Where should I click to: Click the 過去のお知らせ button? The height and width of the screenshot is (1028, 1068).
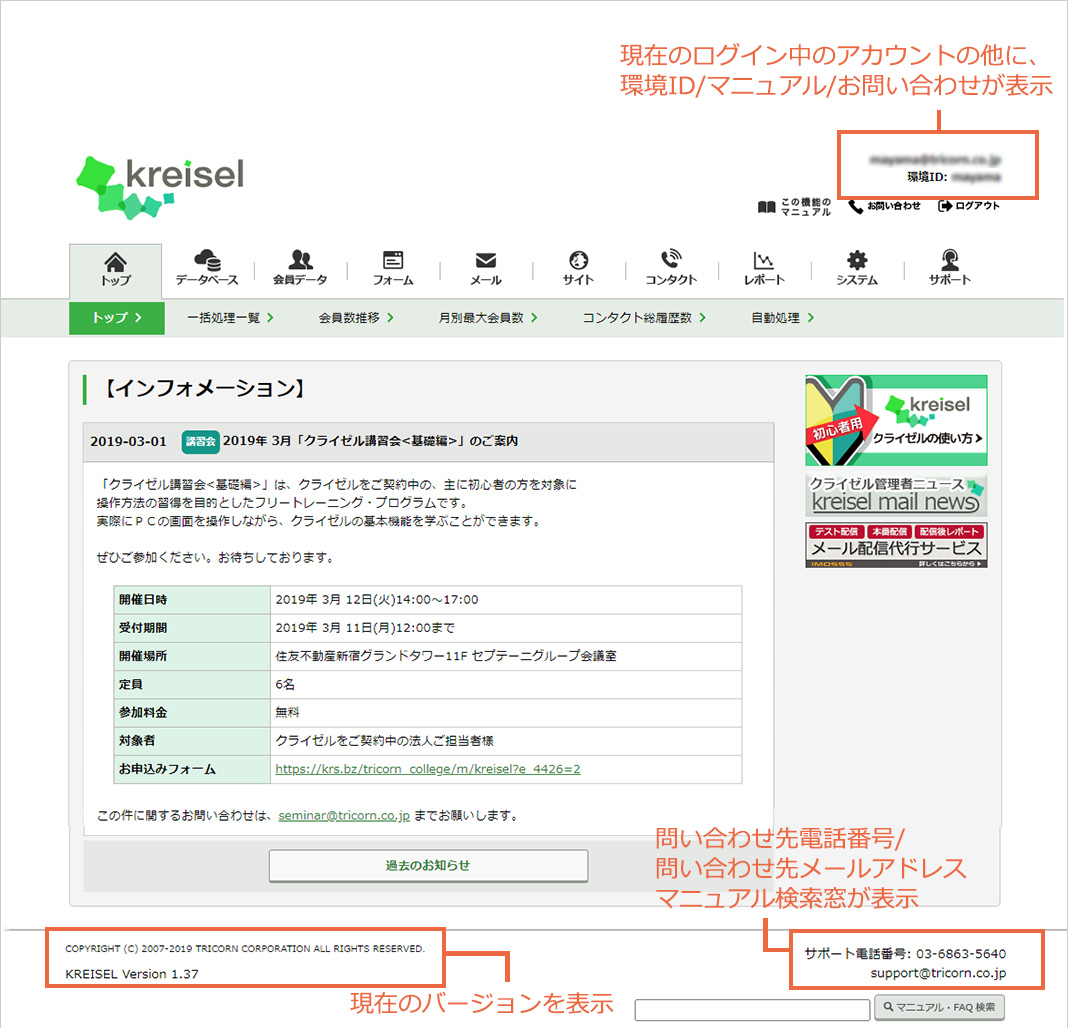click(428, 865)
